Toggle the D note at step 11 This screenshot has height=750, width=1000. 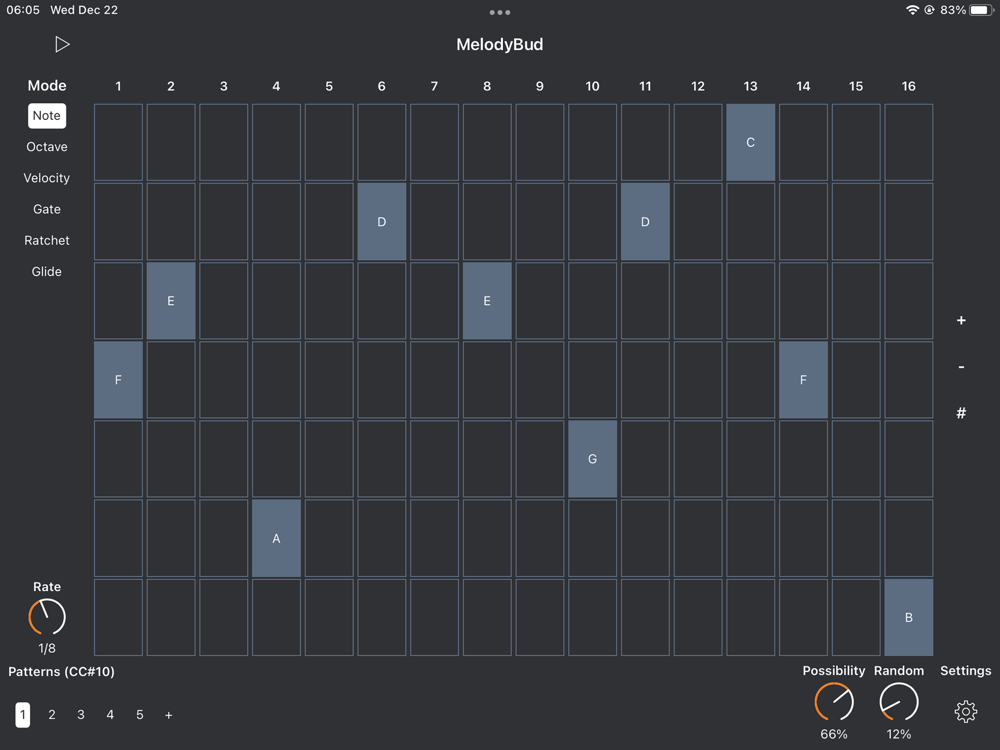point(645,222)
